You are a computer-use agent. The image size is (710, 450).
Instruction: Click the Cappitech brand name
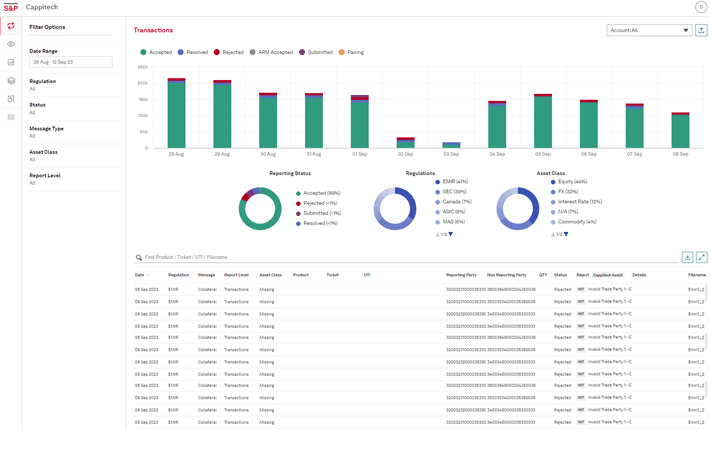(x=42, y=7)
